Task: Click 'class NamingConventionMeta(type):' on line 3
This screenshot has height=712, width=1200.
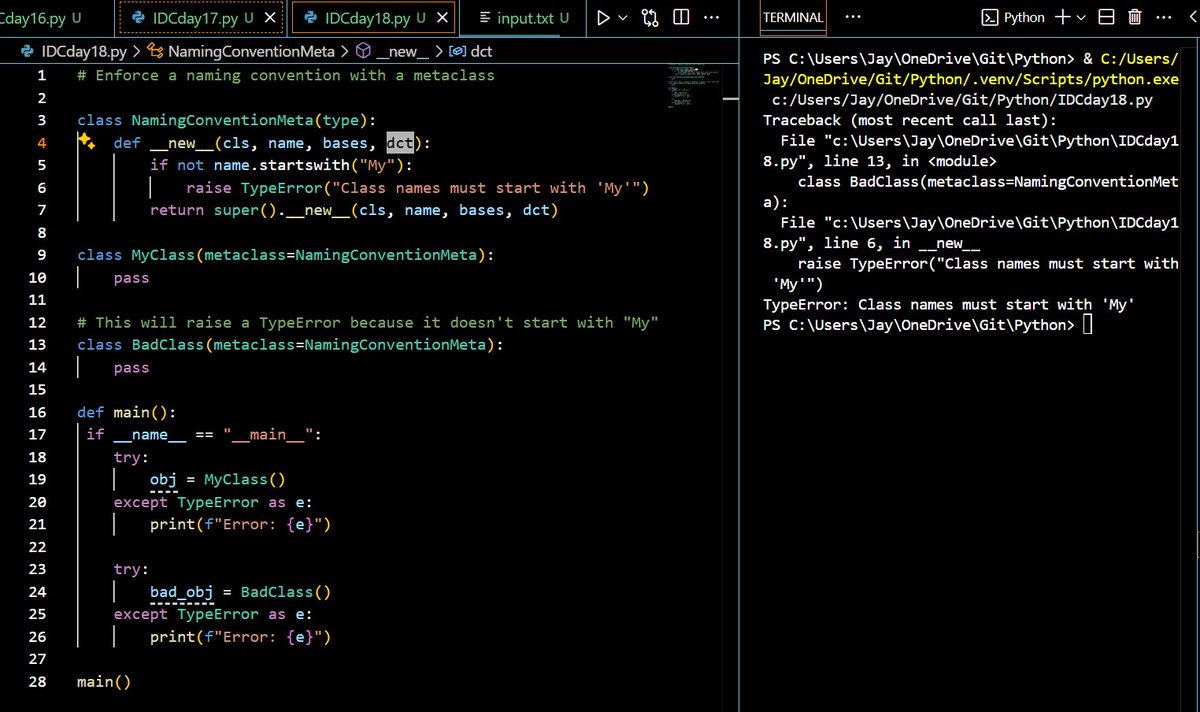Action: click(227, 120)
